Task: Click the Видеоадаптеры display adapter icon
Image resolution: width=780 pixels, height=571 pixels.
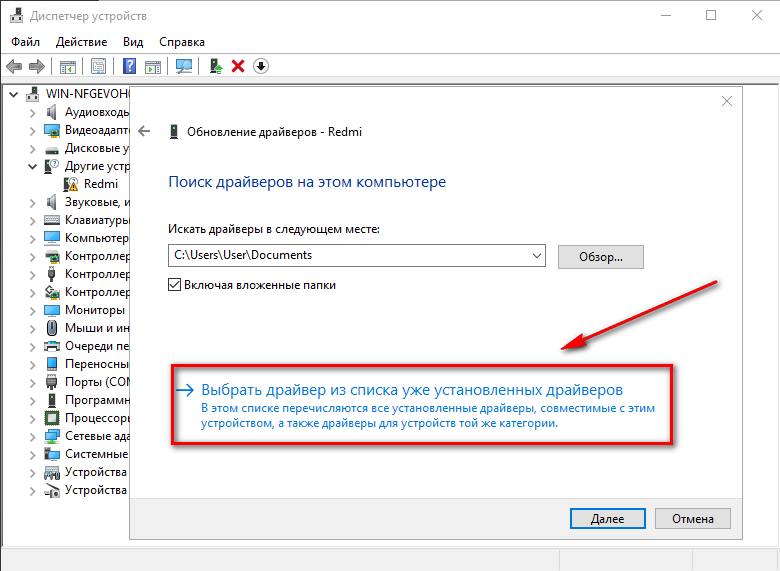Action: click(52, 130)
